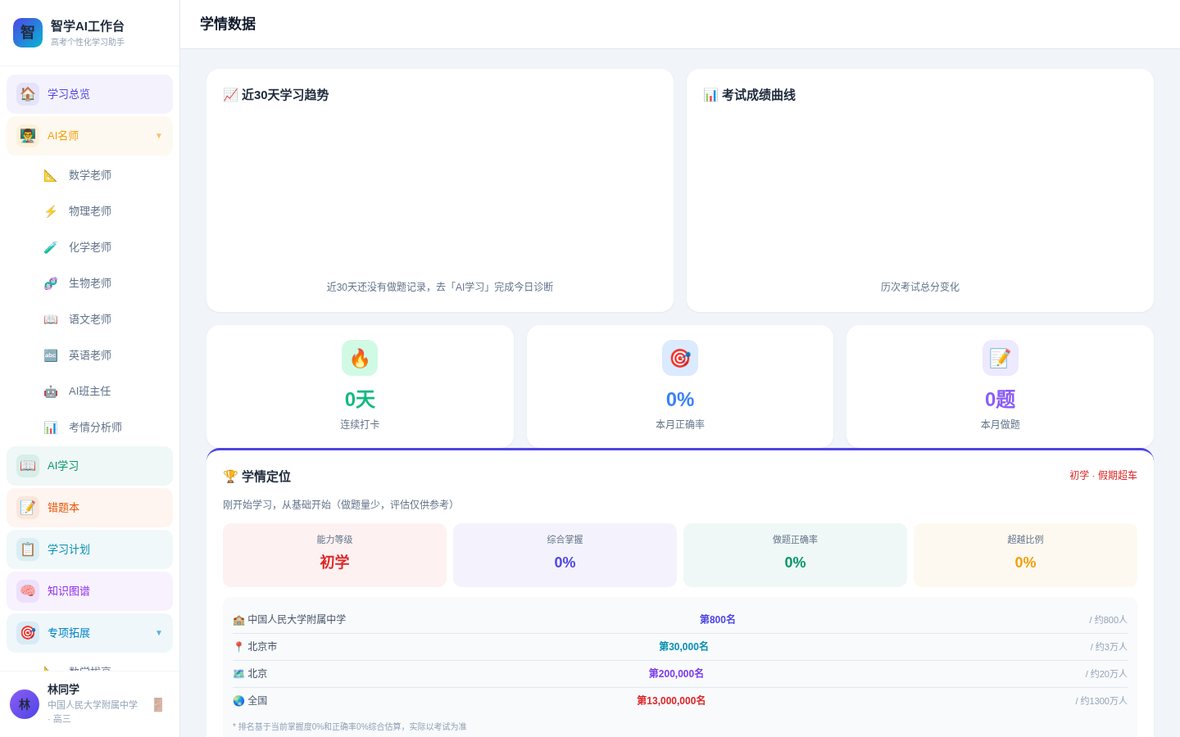Screen dimensions: 1180x737
Task: Click the brain icon beside 知识图谱
Action: coord(28,591)
